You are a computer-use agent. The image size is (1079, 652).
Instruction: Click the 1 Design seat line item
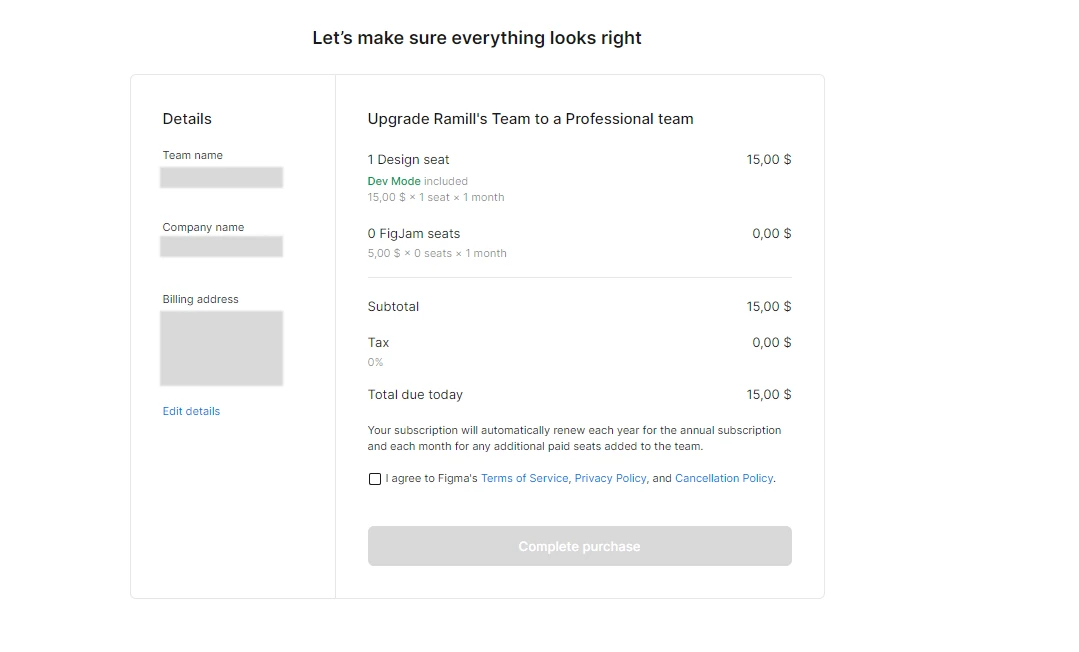pos(408,160)
